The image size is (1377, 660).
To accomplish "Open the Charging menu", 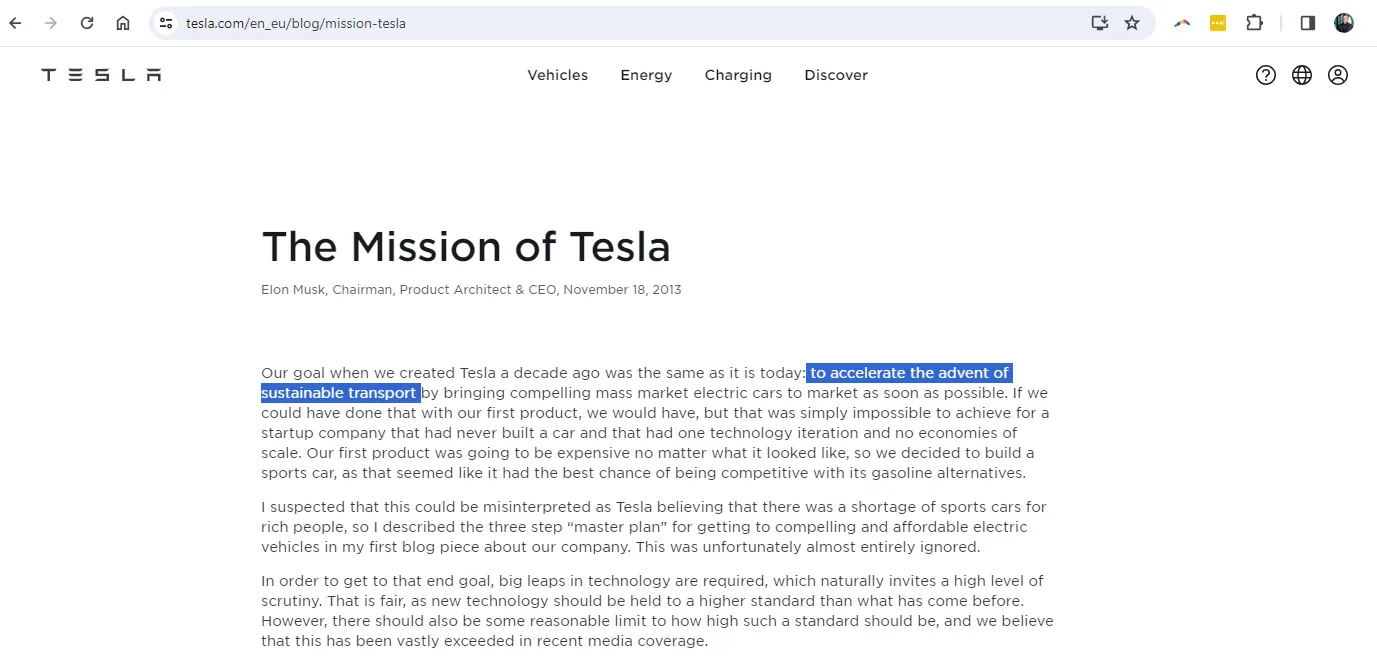I will pyautogui.click(x=738, y=75).
